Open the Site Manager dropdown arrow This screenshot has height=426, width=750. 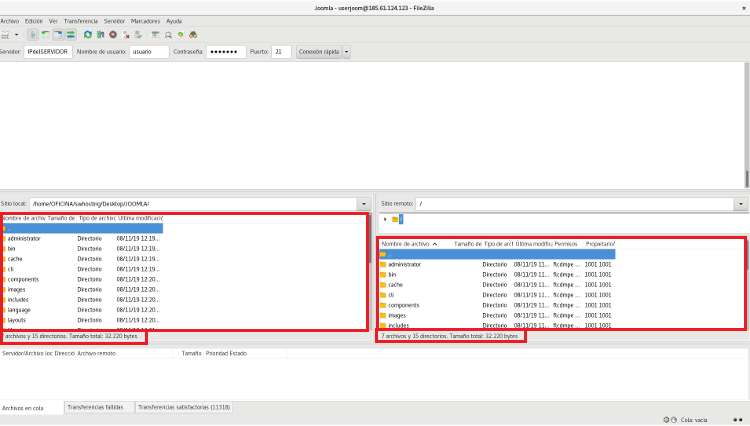tap(16, 35)
